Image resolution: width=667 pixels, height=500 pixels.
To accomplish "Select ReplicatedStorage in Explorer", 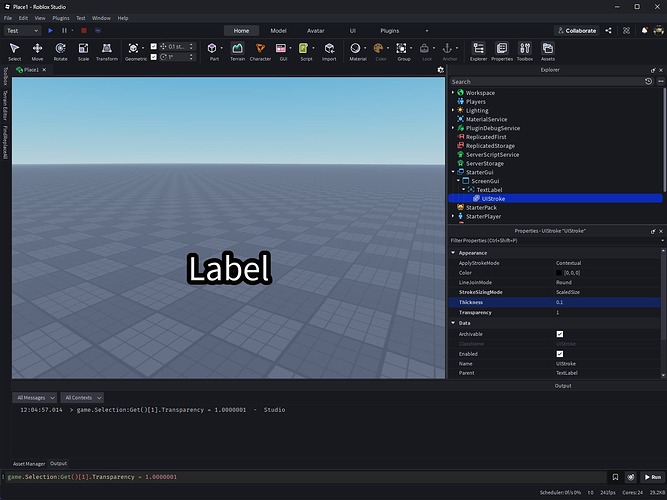I will pyautogui.click(x=490, y=146).
